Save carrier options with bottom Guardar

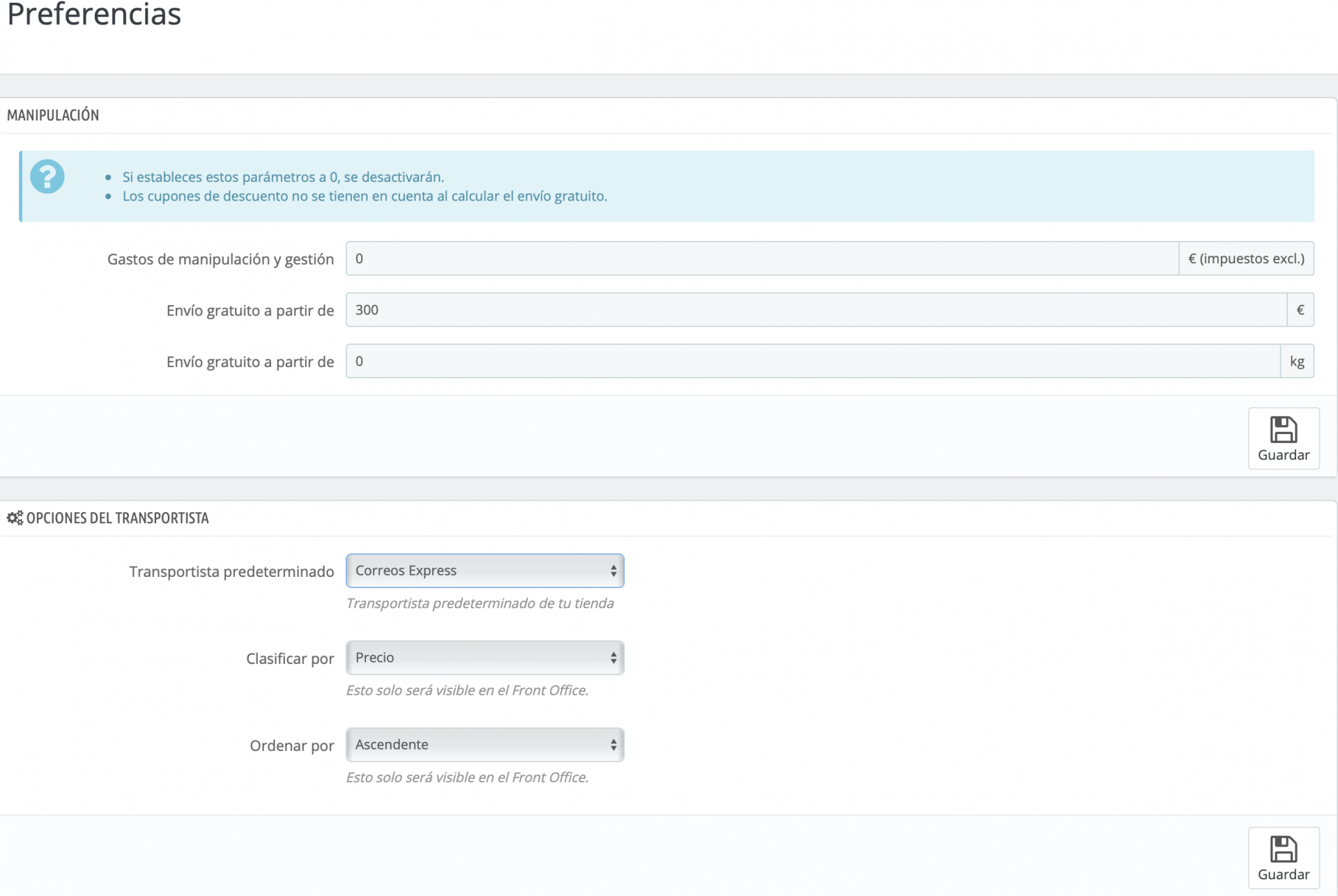[x=1283, y=858]
